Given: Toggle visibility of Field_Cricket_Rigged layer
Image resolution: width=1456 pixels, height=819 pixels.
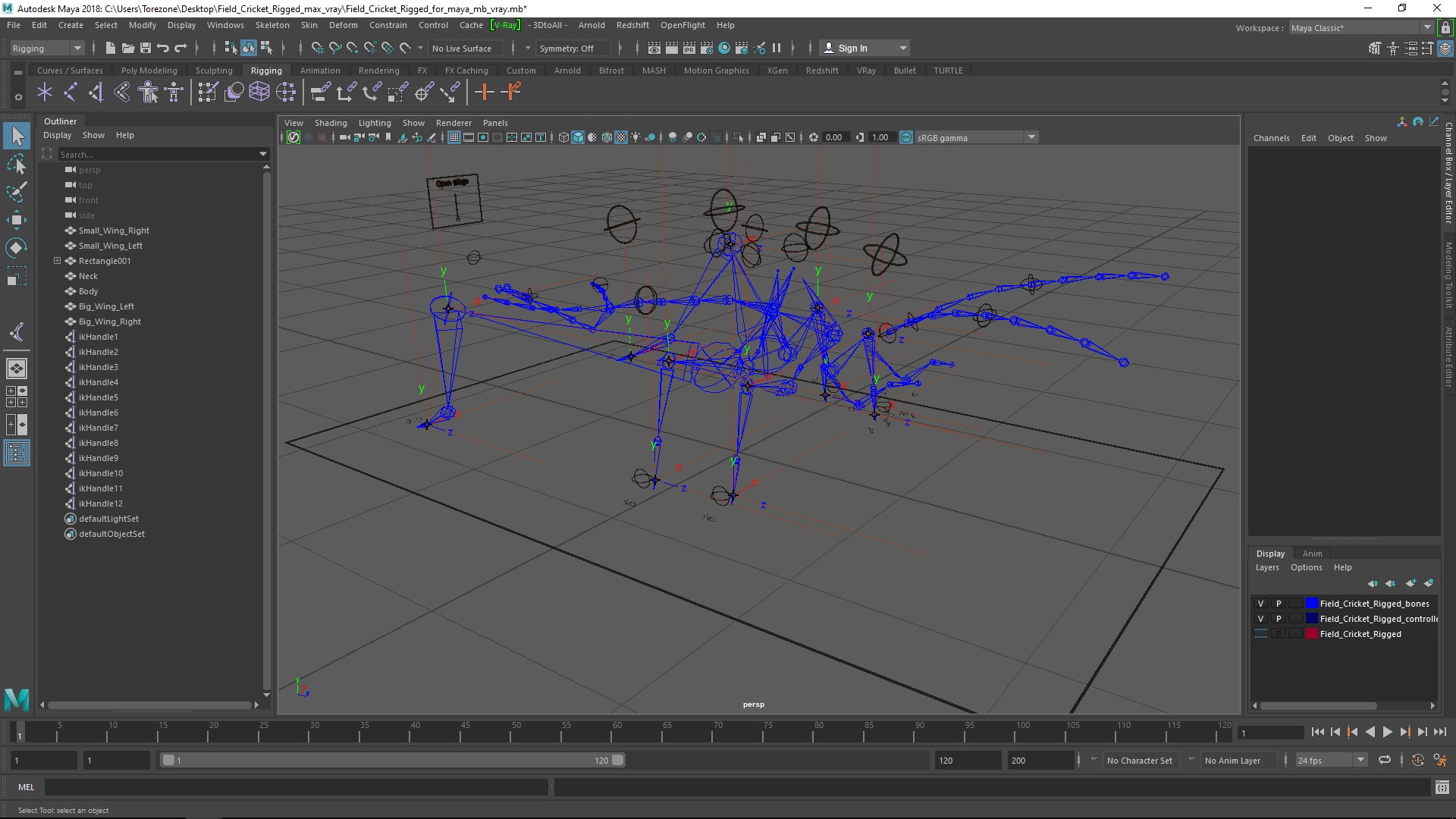Looking at the screenshot, I should (1260, 634).
